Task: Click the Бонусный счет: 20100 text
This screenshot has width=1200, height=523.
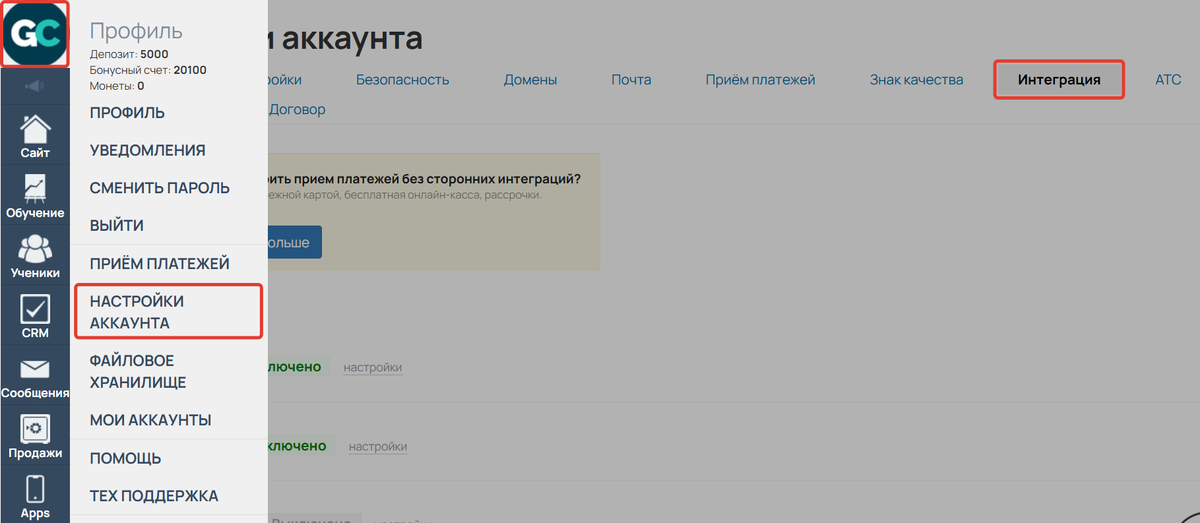Action: [148, 70]
